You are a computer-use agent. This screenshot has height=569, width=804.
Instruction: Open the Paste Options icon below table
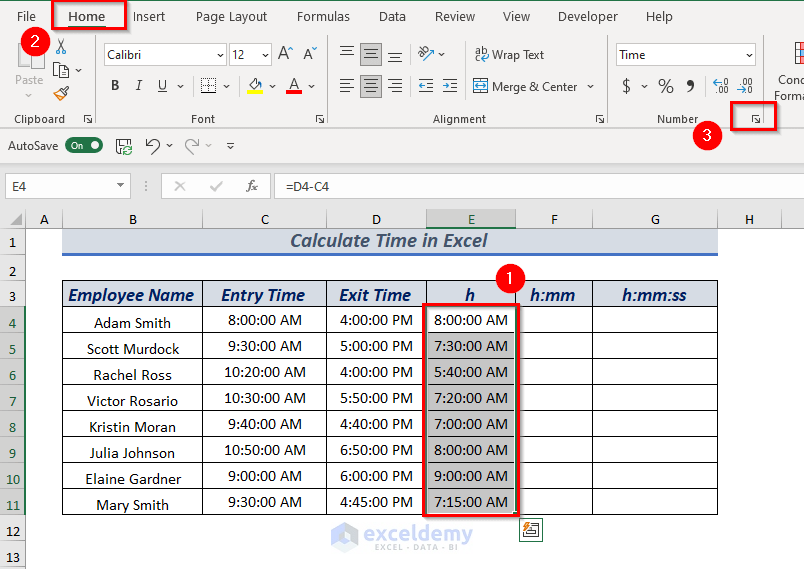click(x=530, y=530)
